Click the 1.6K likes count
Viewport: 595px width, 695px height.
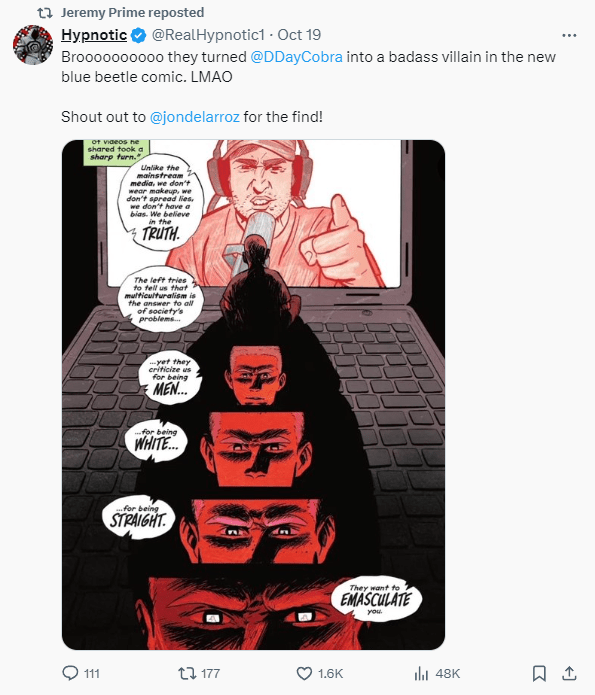[330, 674]
